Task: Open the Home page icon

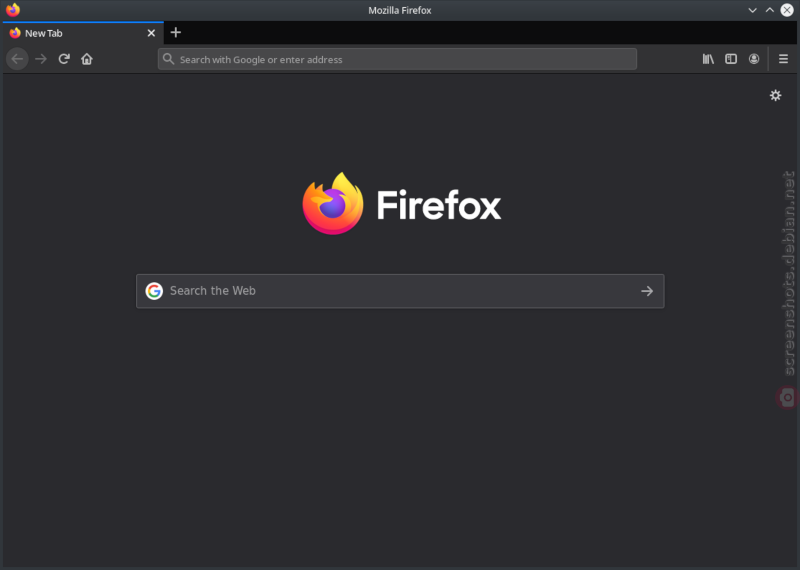Action: click(x=87, y=59)
